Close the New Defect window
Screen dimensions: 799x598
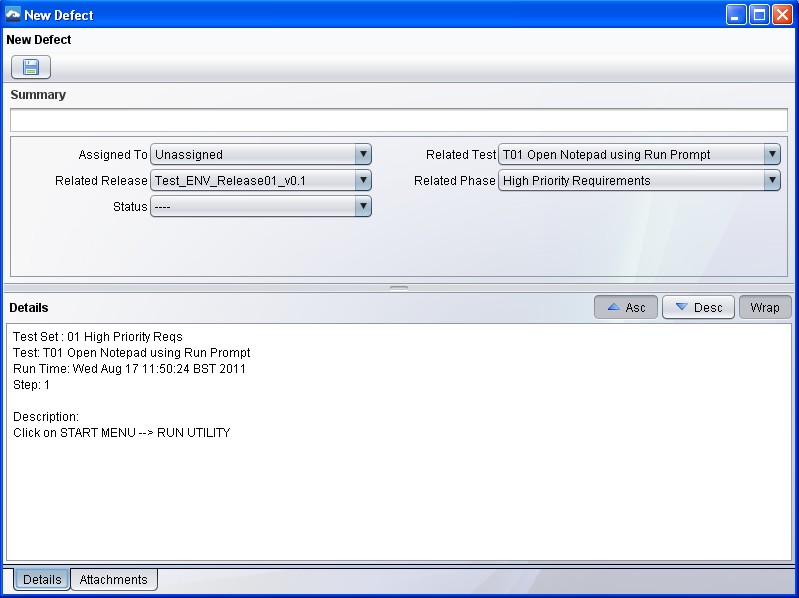click(x=782, y=15)
